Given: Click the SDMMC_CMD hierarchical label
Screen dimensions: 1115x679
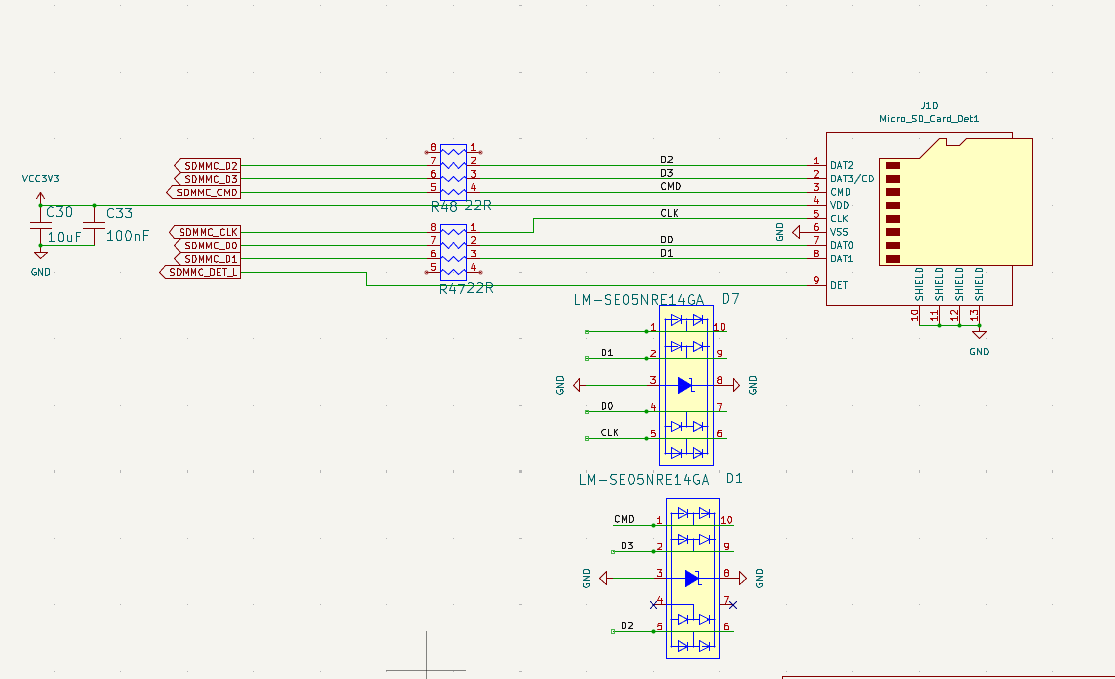Looking at the screenshot, I should pyautogui.click(x=206, y=192).
